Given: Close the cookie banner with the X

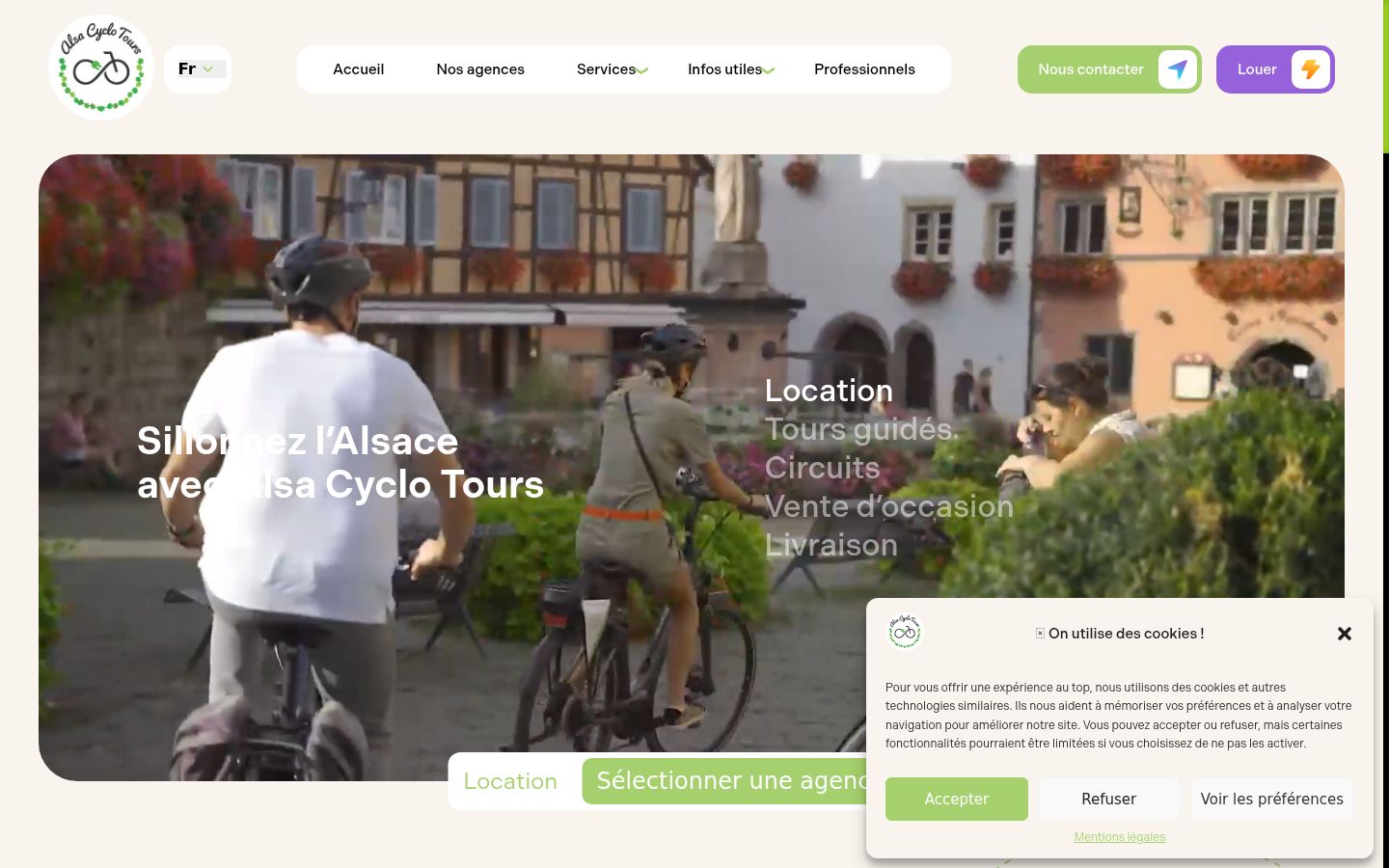Looking at the screenshot, I should point(1345,634).
